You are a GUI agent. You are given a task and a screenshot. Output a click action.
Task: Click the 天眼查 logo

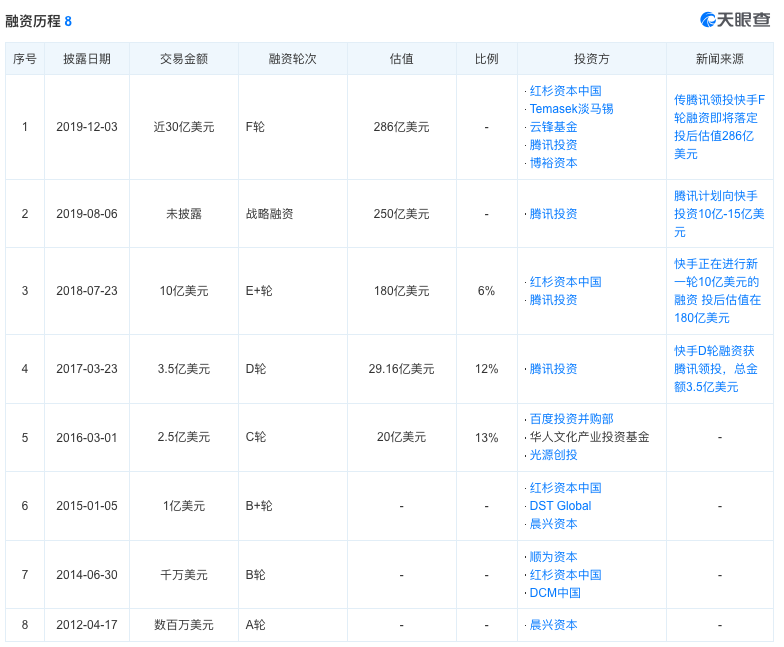[x=735, y=20]
